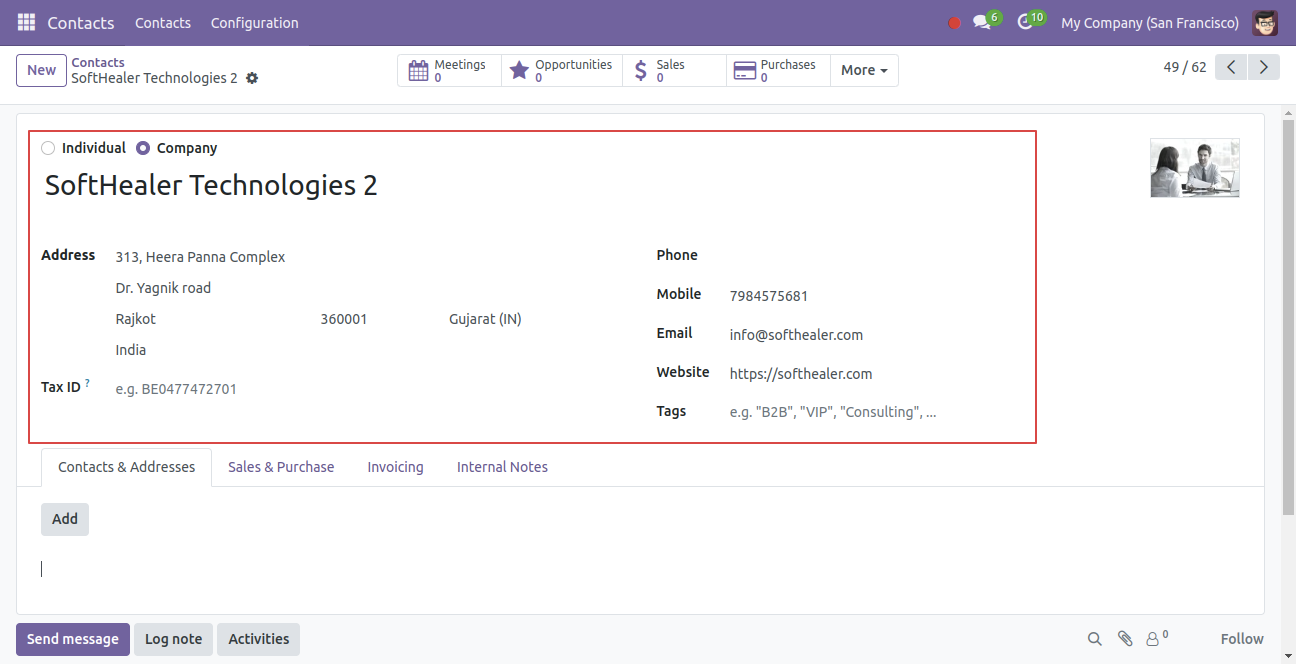Viewport: 1296px width, 664px height.
Task: Open the activities clock icon
Action: click(x=1025, y=22)
